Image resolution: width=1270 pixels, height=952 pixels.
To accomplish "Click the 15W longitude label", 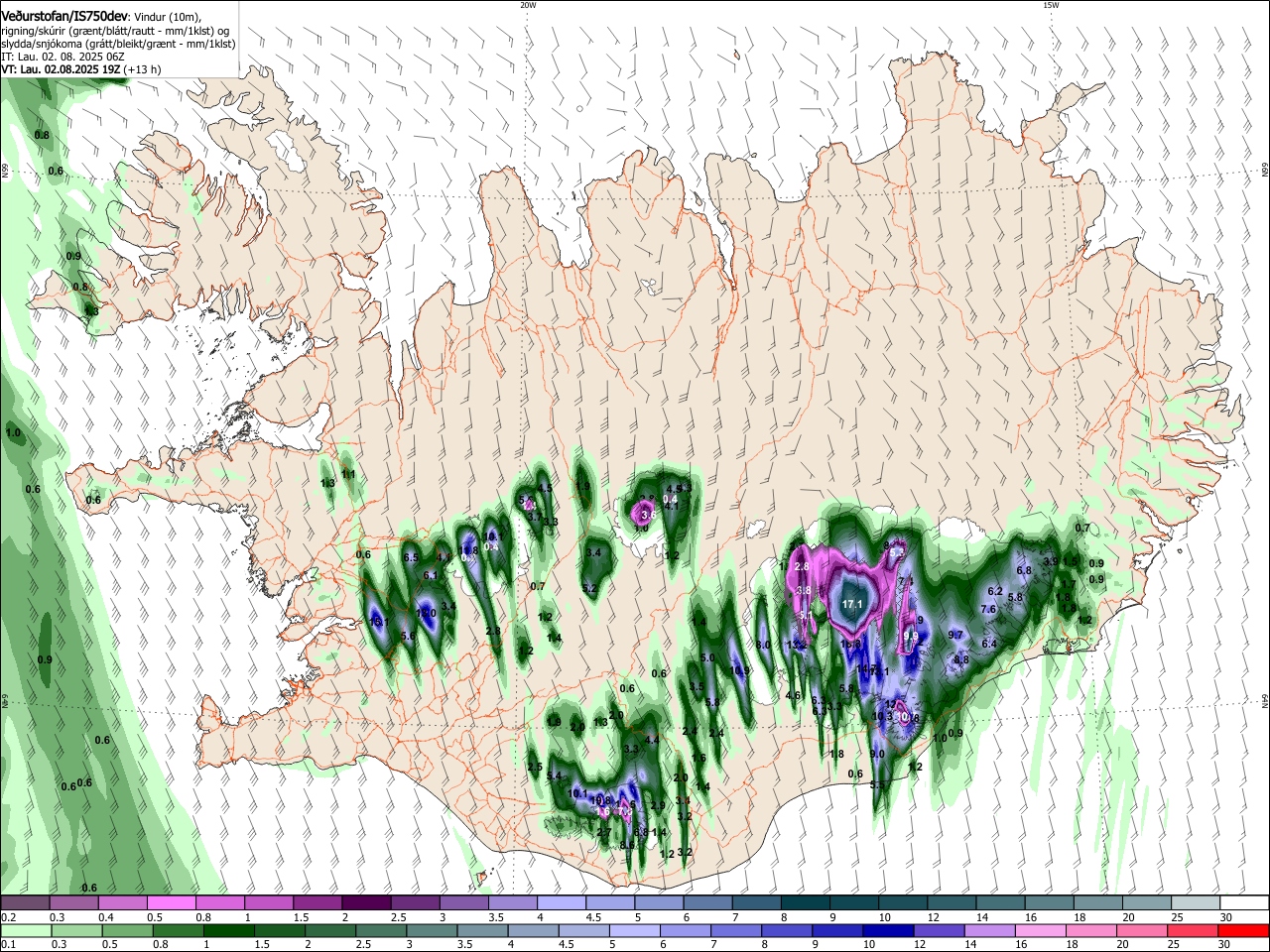I will coord(1051,4).
